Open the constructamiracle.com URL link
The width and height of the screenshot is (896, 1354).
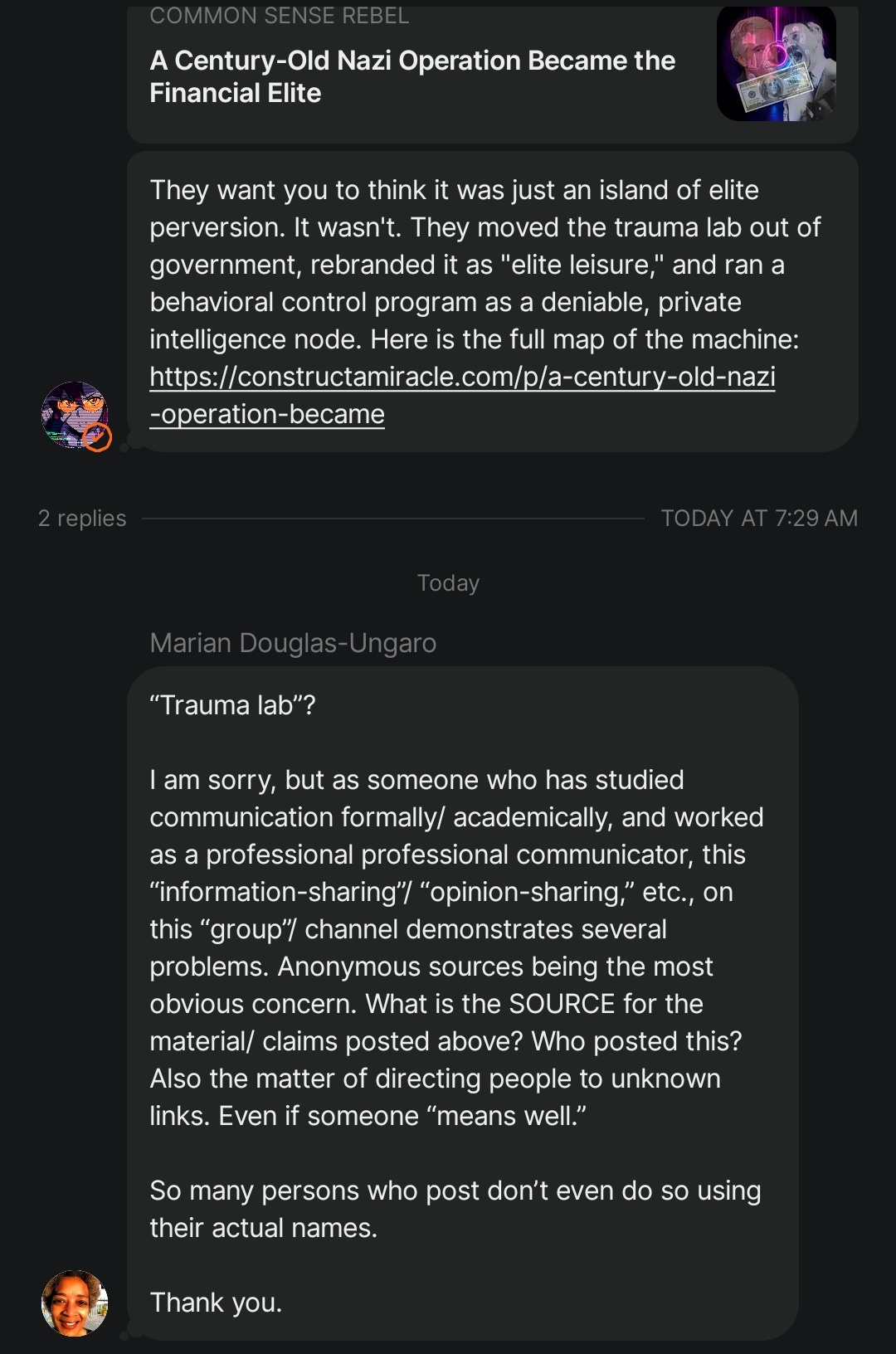[462, 377]
